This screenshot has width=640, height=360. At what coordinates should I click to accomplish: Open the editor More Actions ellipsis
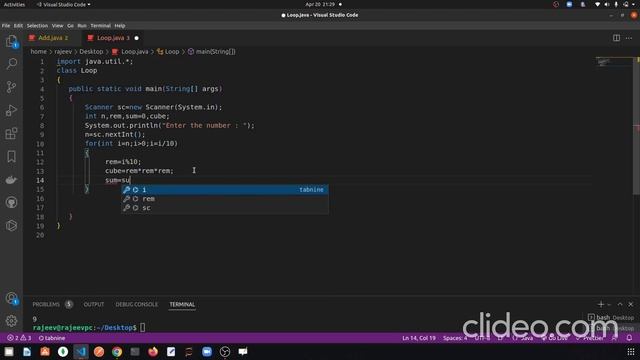tap(629, 38)
